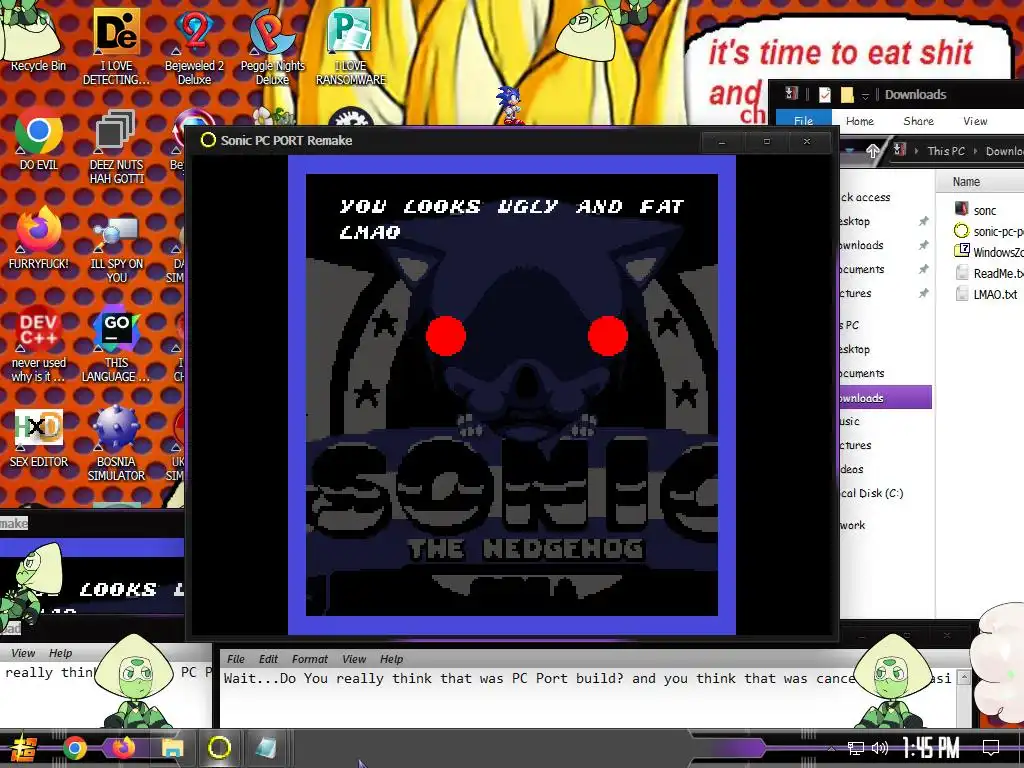Viewport: 1024px width, 768px height.
Task: Open 'DEEZ NUTS HAH GOTTI' desktop icon
Action: [116, 147]
